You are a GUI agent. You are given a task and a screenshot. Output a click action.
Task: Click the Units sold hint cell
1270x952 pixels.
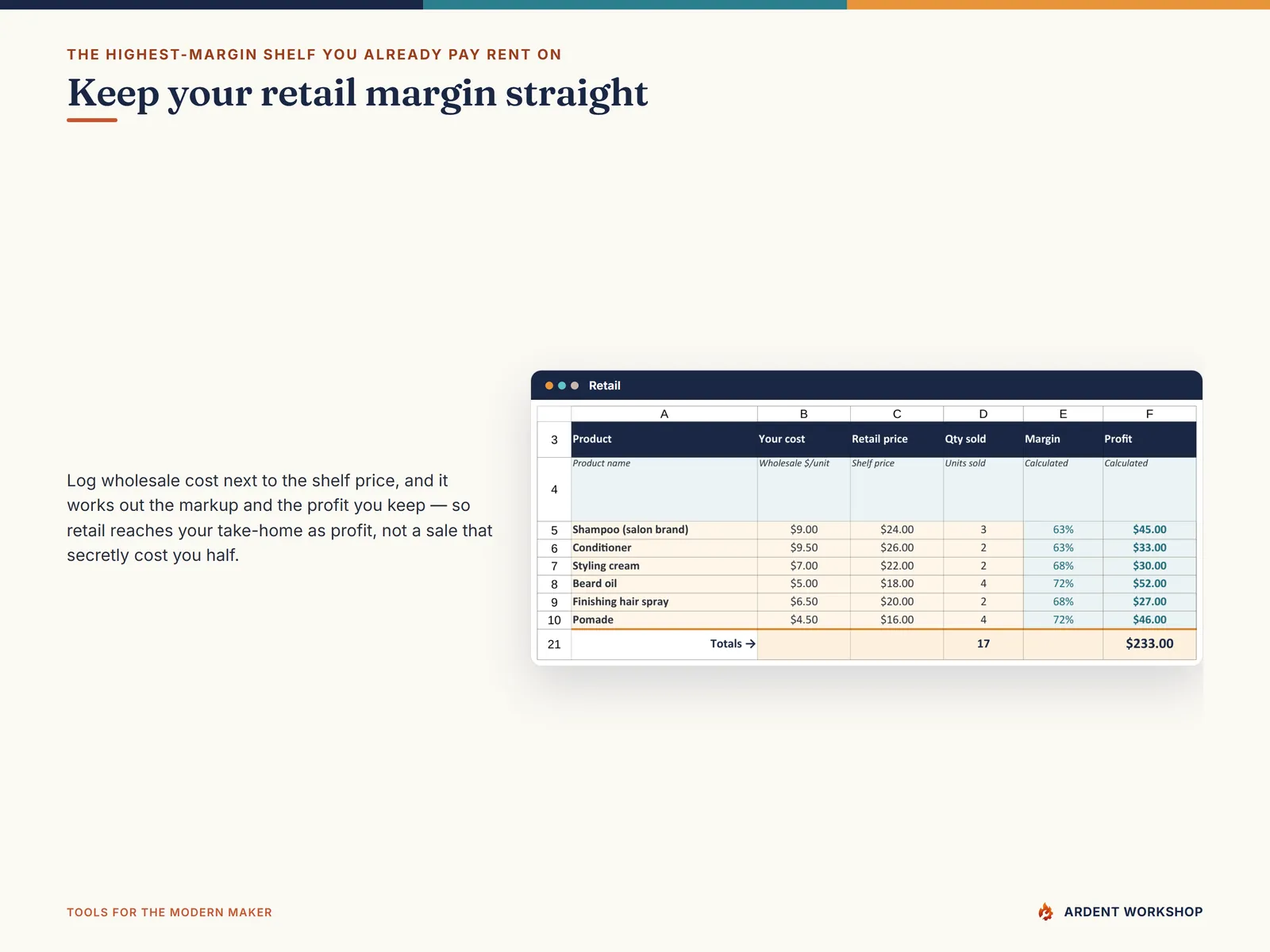point(983,489)
